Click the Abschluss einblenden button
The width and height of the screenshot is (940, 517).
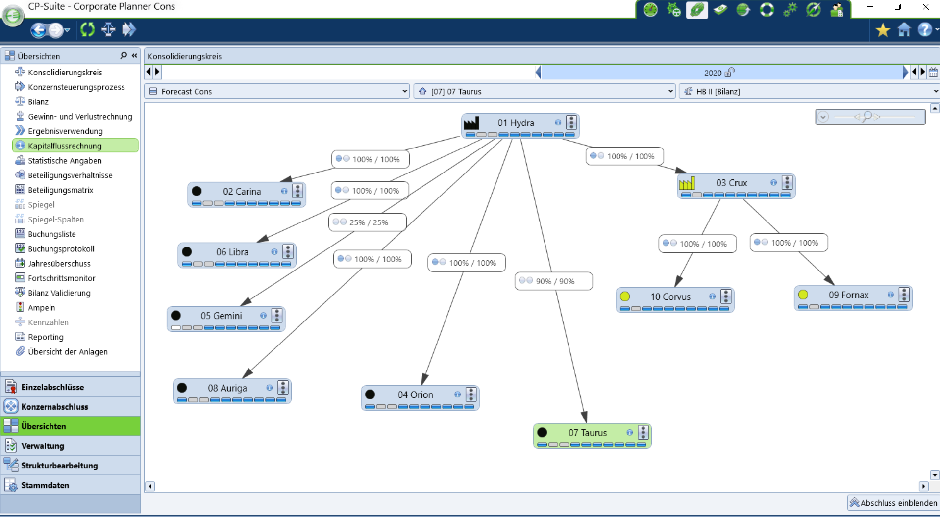point(893,503)
